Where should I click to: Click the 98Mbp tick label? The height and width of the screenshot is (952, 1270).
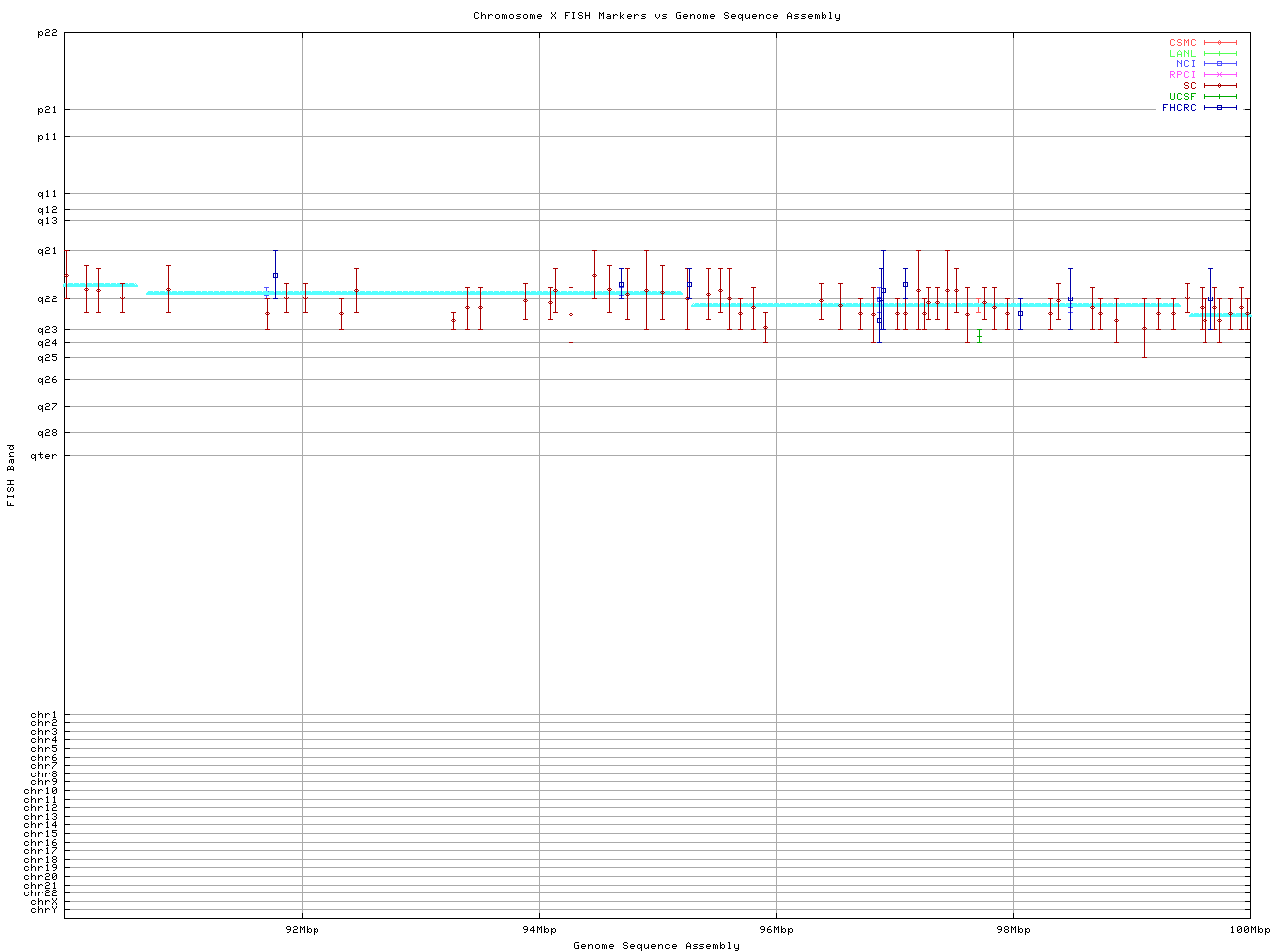click(1013, 930)
